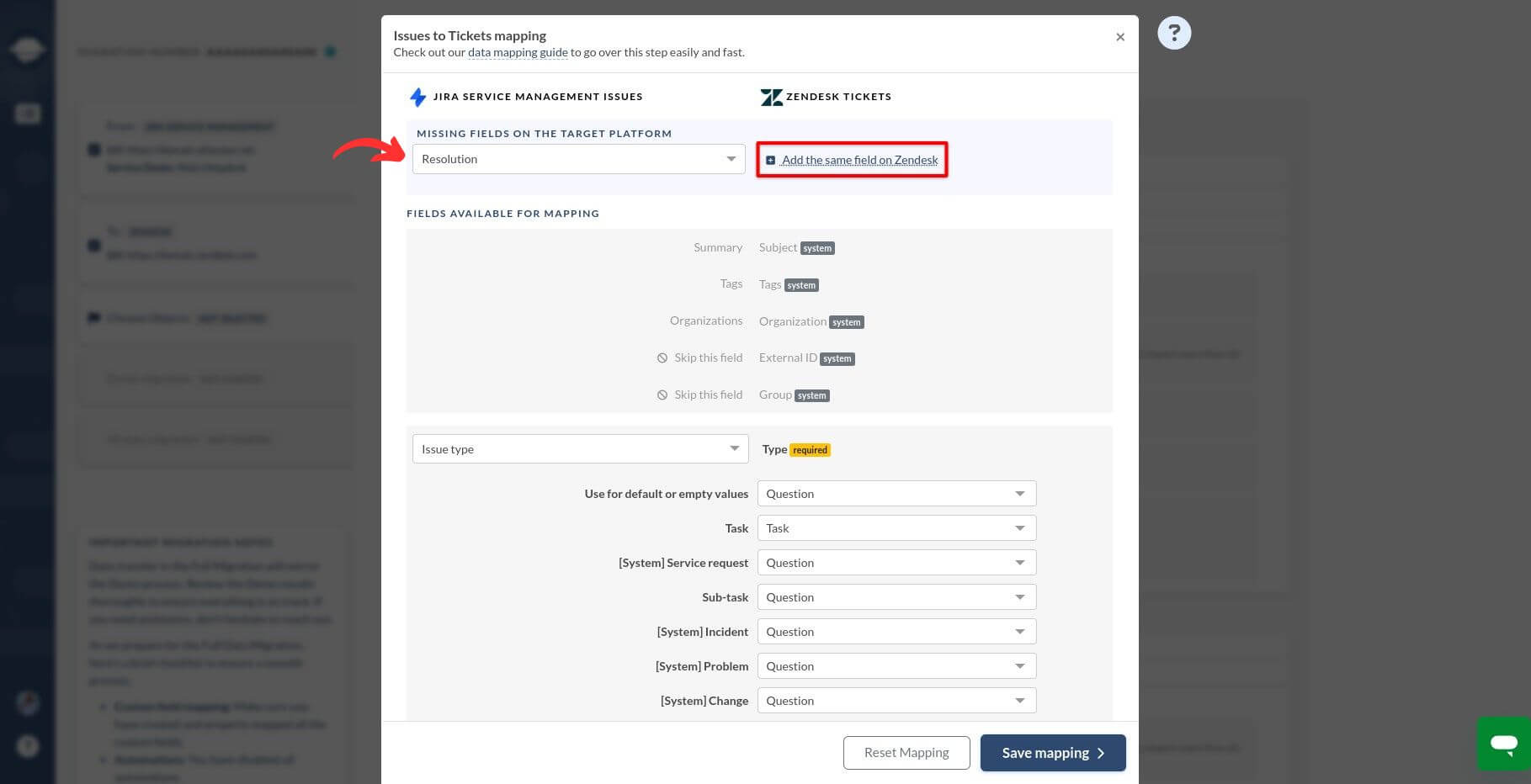
Task: Click Reset Mapping button
Action: 906,753
